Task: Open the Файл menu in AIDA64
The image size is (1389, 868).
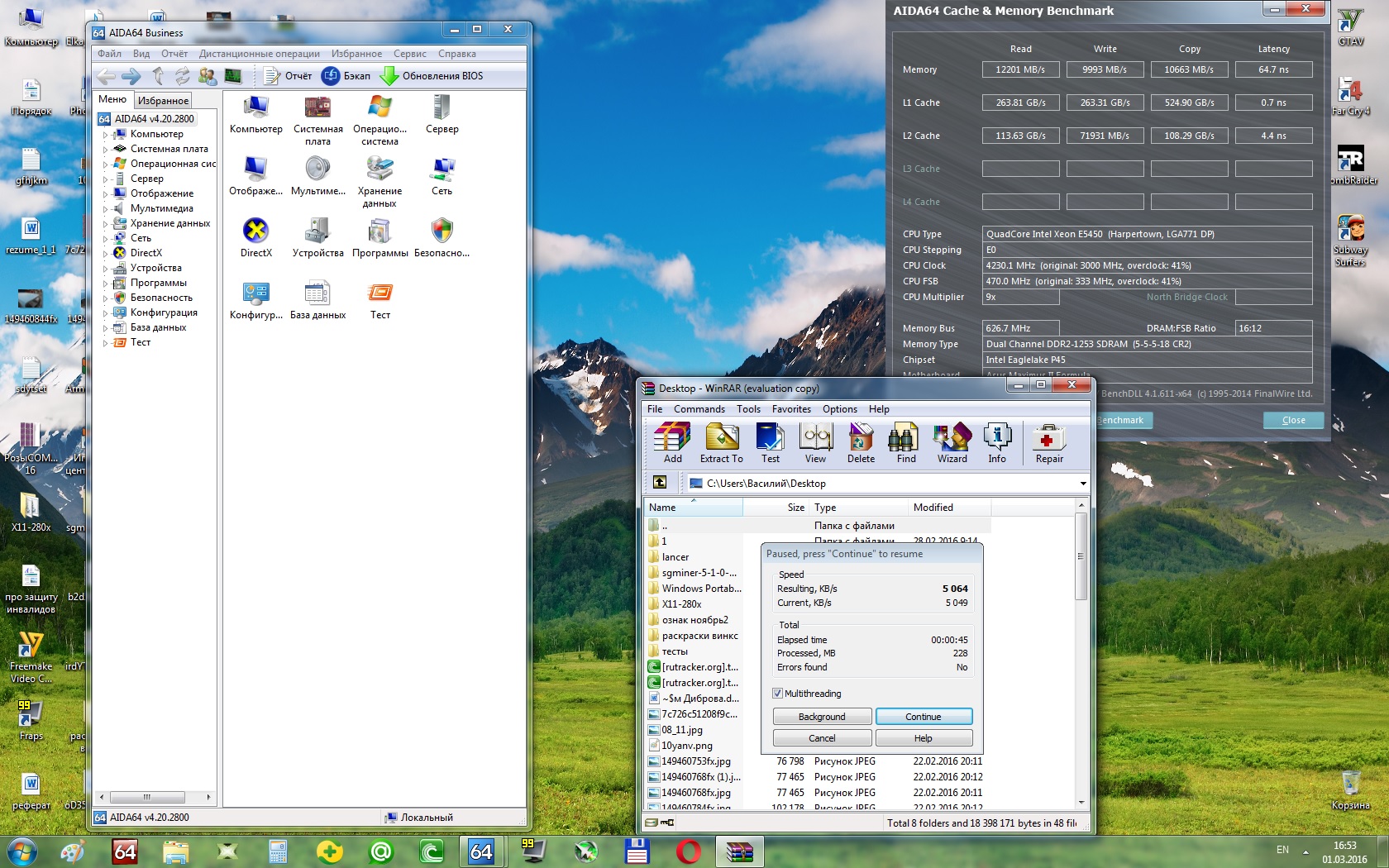Action: coord(109,54)
